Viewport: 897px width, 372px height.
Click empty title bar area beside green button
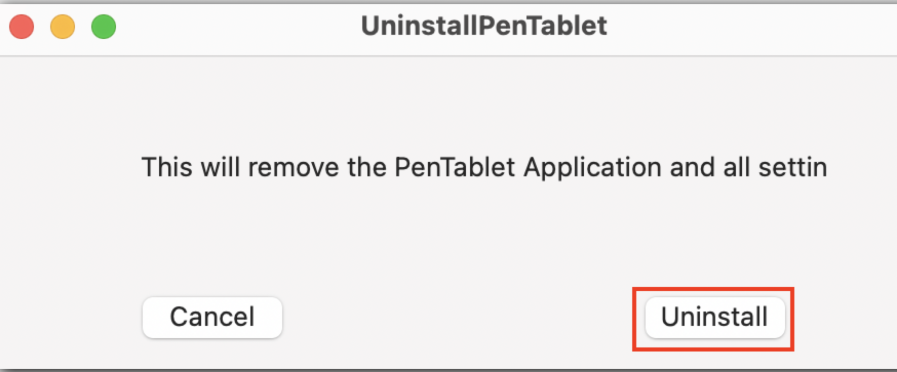(x=235, y=27)
